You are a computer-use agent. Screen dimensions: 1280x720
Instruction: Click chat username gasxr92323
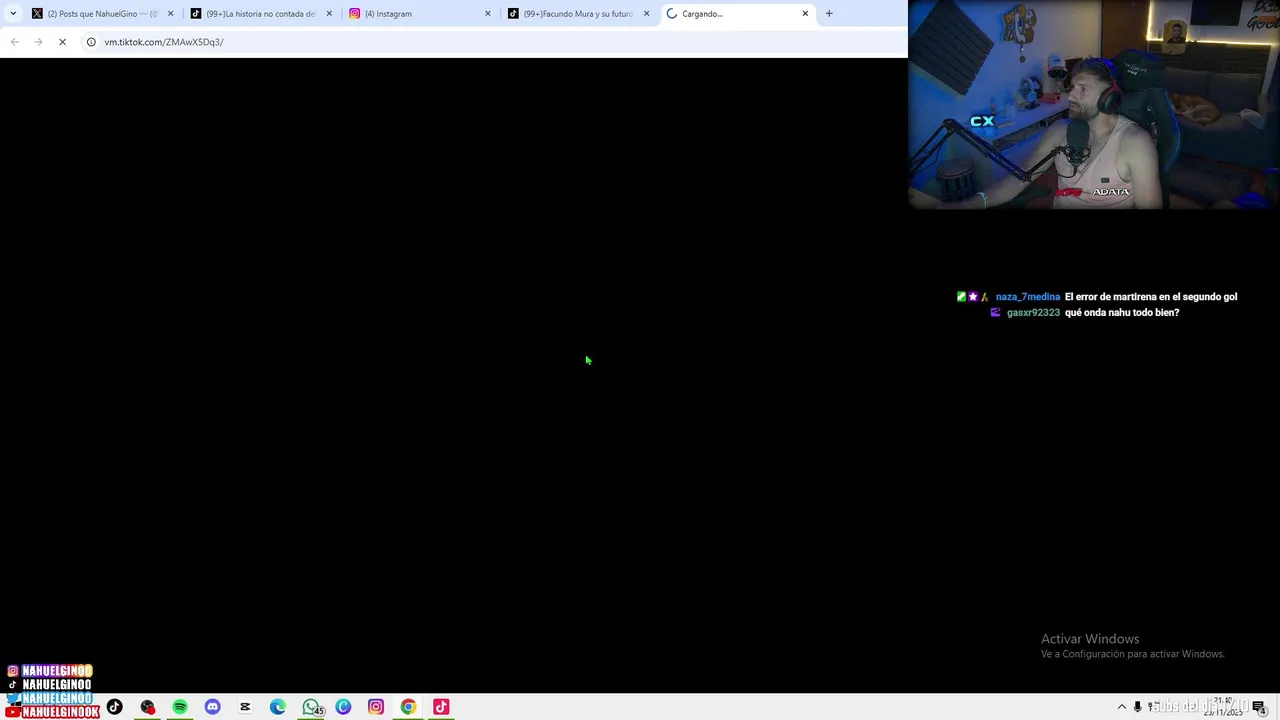tap(1033, 313)
